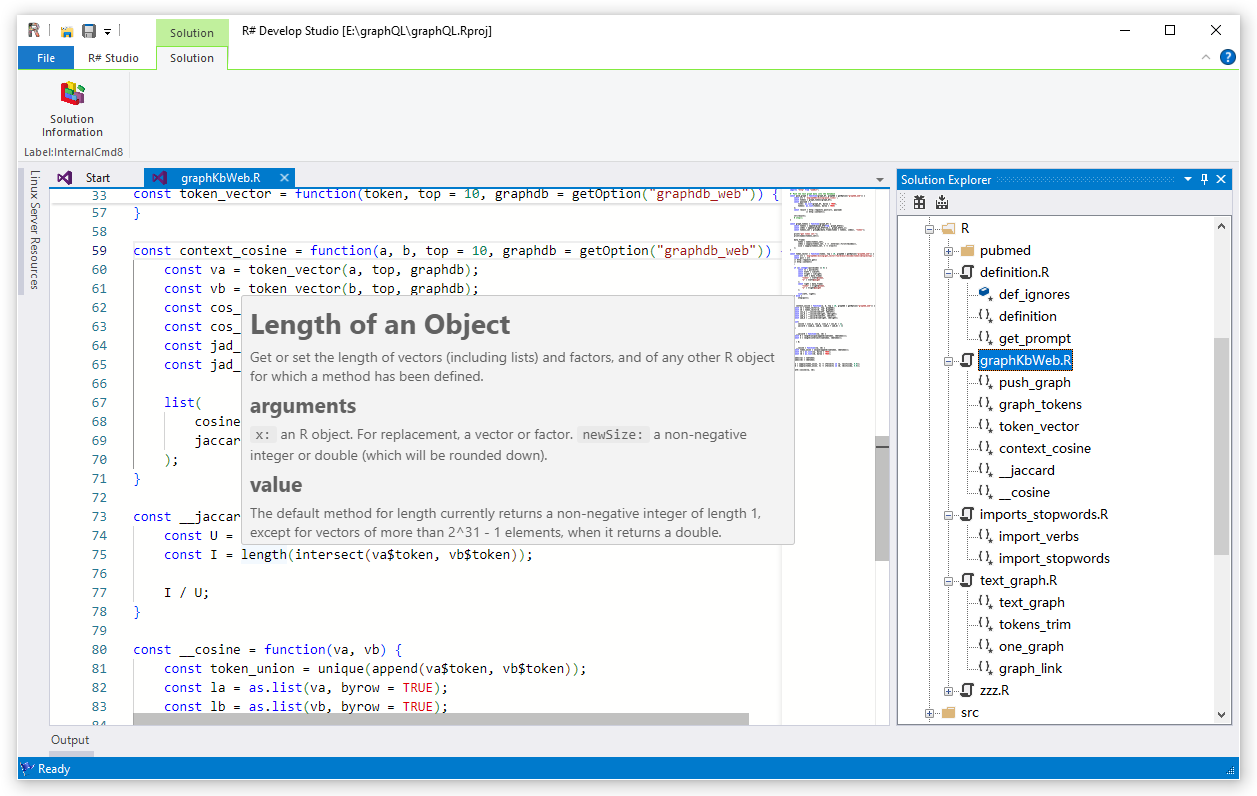This screenshot has height=796, width=1257.
Task: Close the Solution Explorer panel
Action: [x=1222, y=179]
